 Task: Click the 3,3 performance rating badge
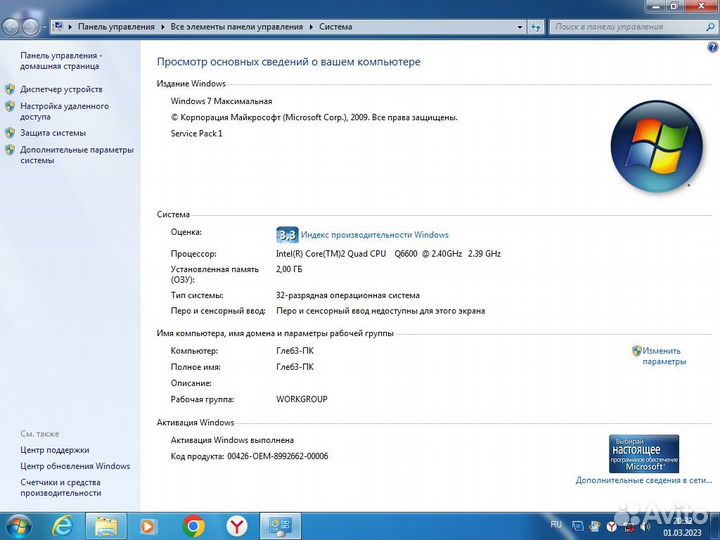pyautogui.click(x=287, y=235)
